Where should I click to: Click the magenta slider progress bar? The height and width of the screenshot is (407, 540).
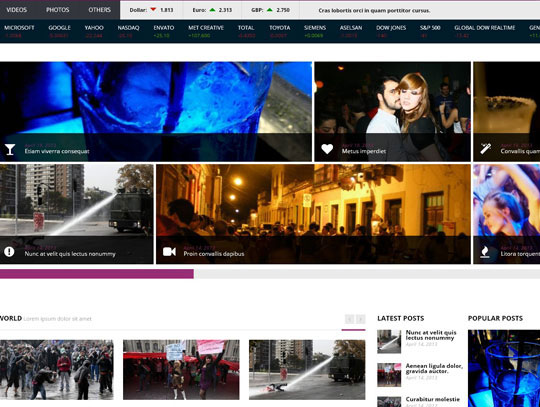pyautogui.click(x=97, y=274)
